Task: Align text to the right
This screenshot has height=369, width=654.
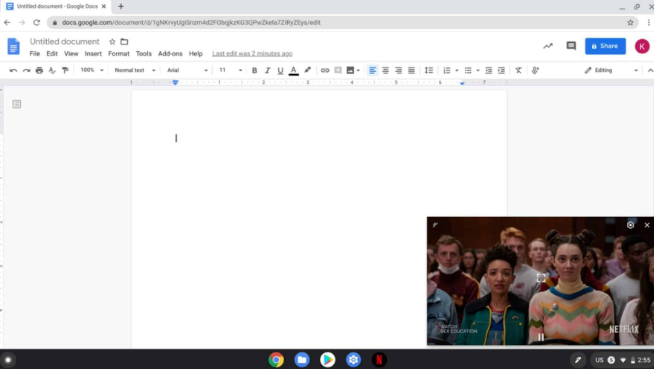Action: 398,70
